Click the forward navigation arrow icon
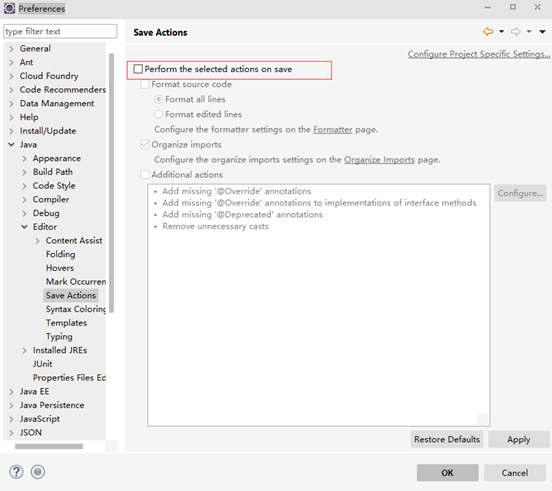The height and width of the screenshot is (491, 552). click(x=515, y=32)
